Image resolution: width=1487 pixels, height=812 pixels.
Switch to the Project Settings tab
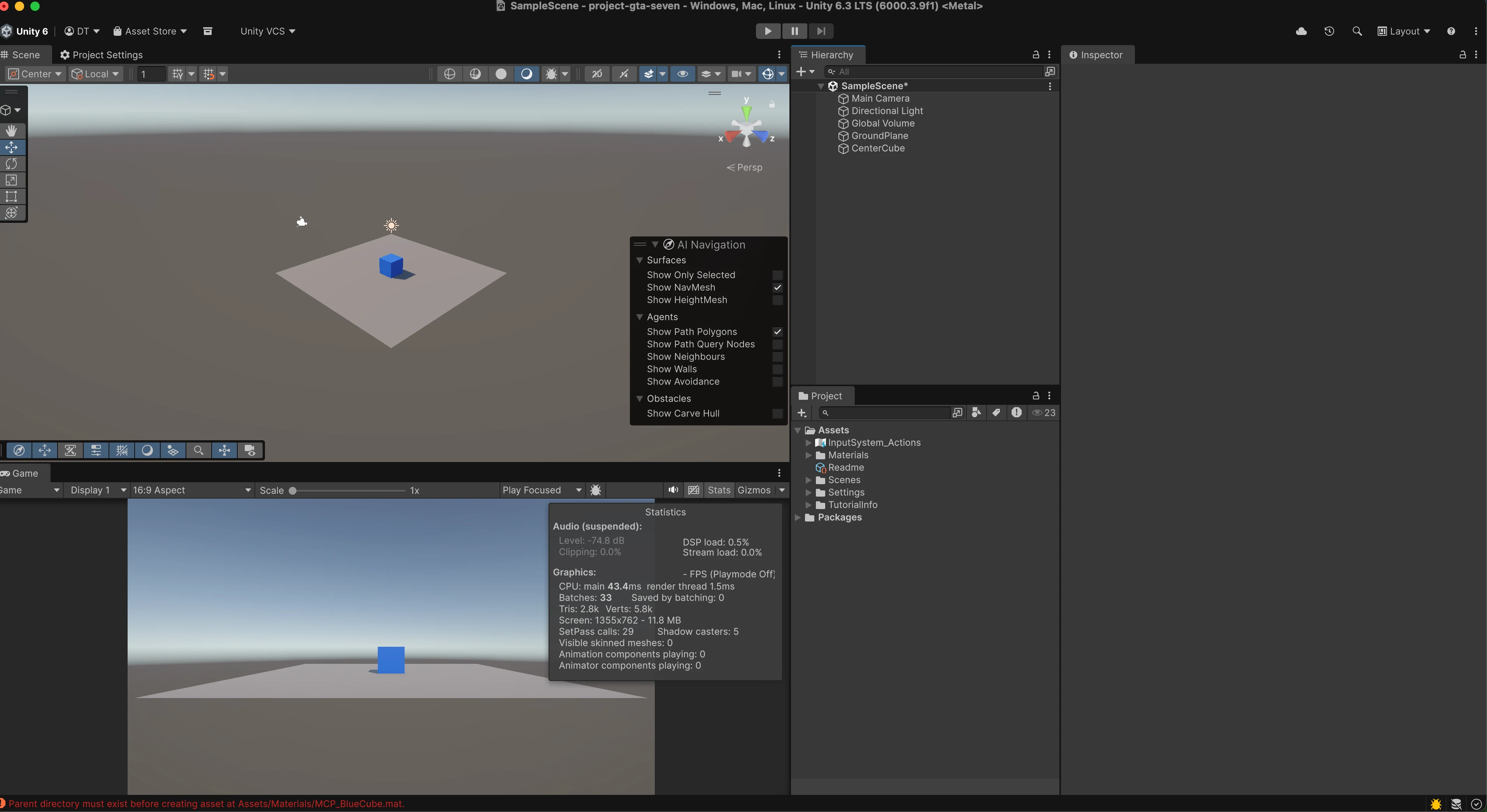tap(101, 55)
